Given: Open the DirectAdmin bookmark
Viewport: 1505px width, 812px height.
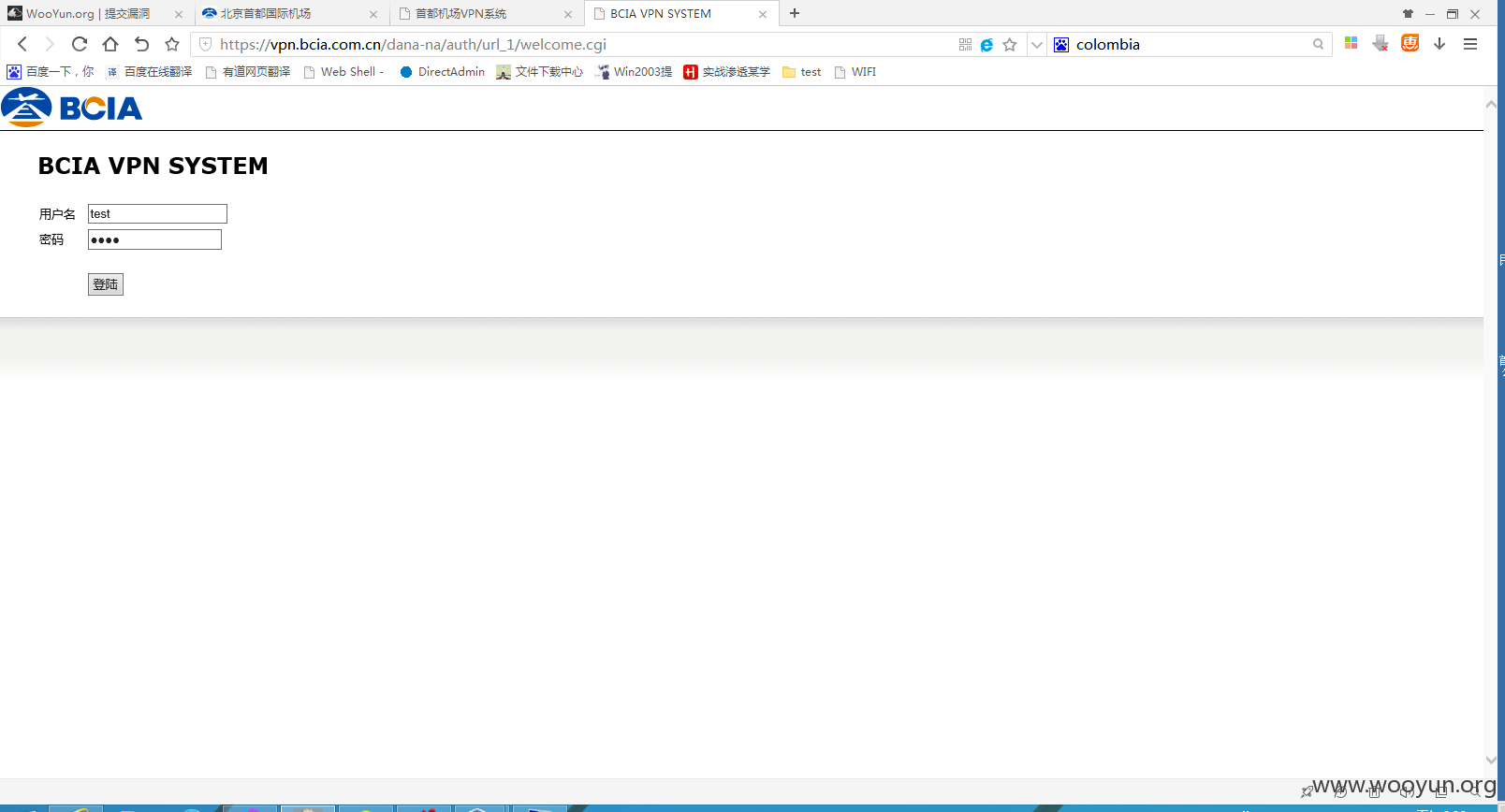Looking at the screenshot, I should coord(442,72).
